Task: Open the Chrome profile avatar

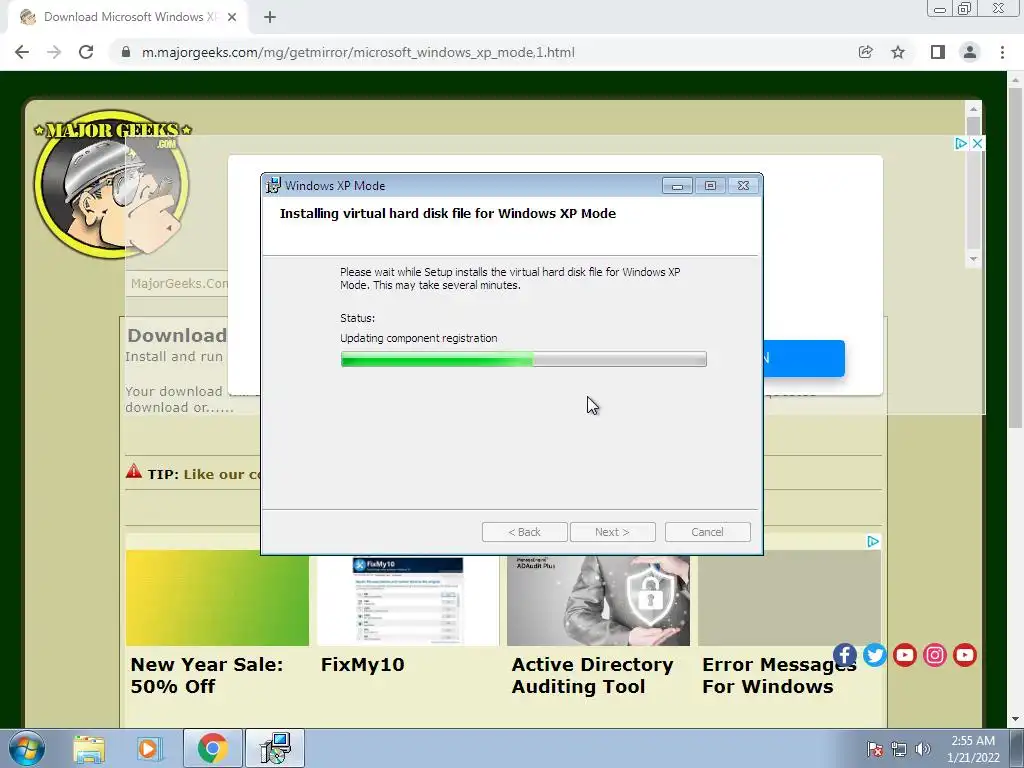Action: click(970, 52)
